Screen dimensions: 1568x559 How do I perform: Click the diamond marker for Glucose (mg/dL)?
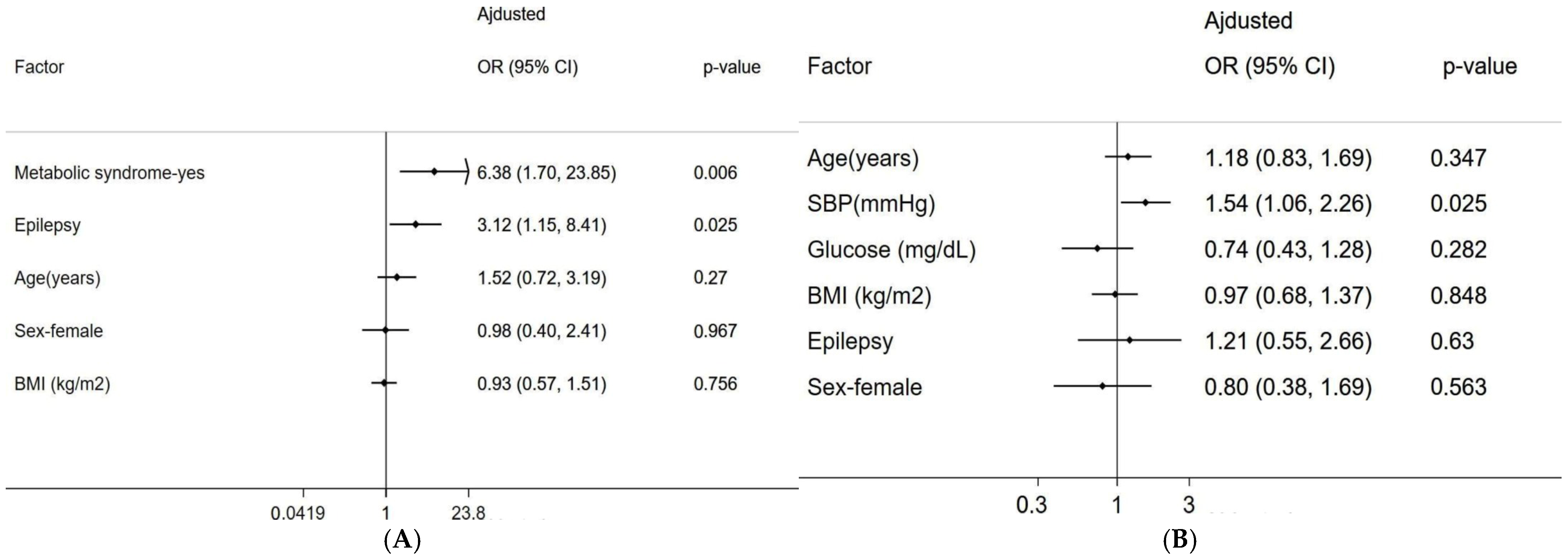coord(1098,248)
